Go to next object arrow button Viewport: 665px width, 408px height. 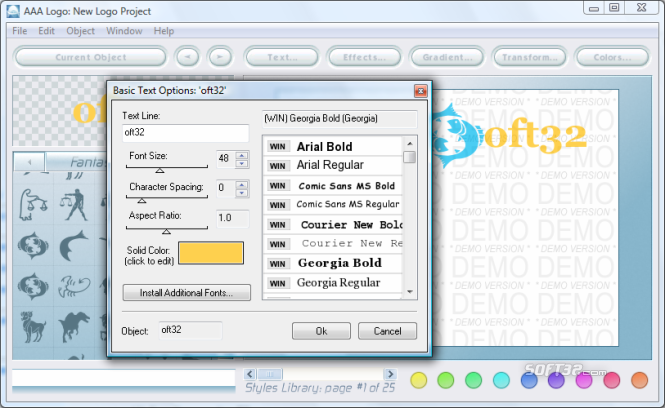point(220,57)
